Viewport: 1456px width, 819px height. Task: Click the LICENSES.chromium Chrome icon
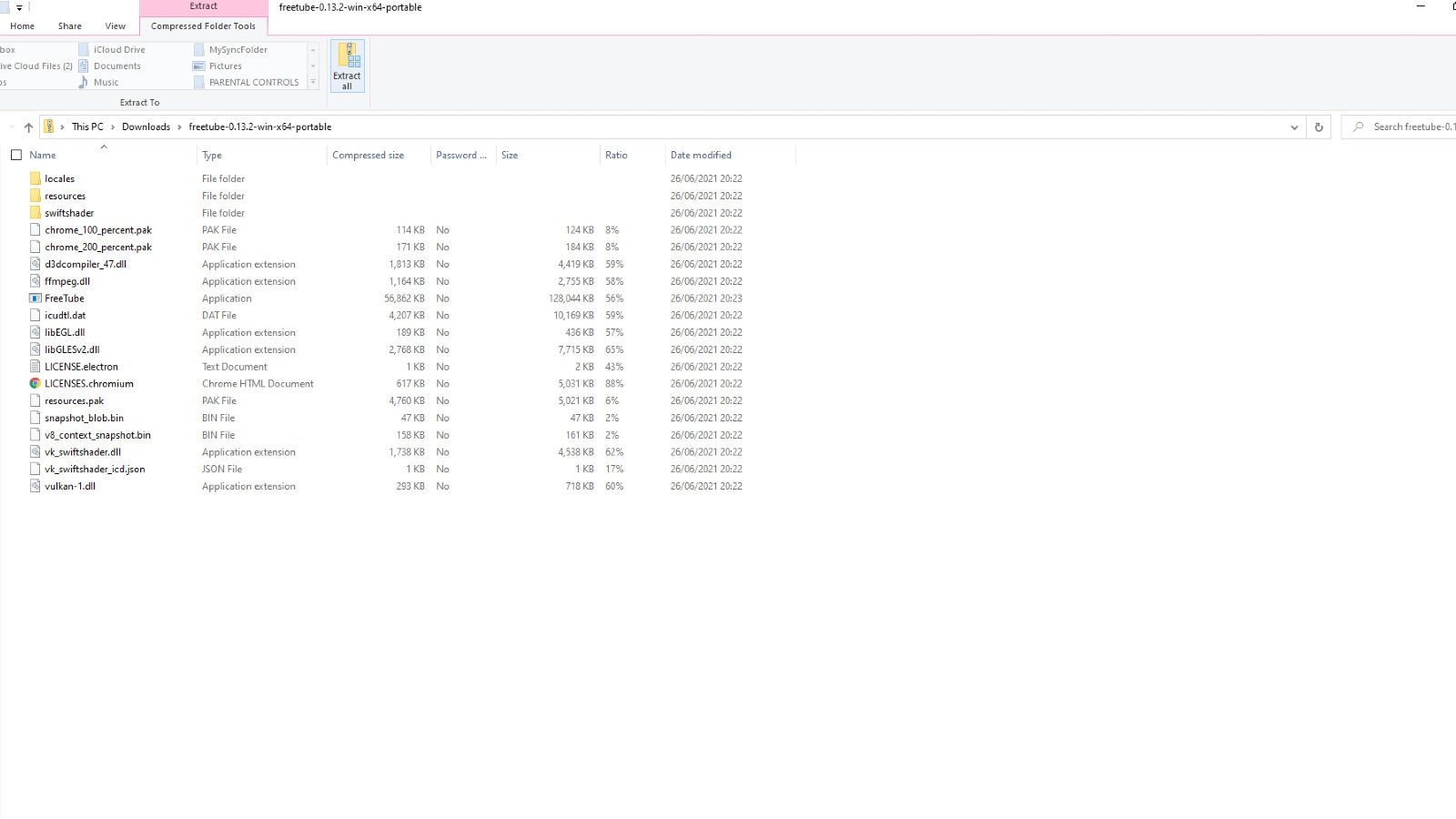point(35,384)
